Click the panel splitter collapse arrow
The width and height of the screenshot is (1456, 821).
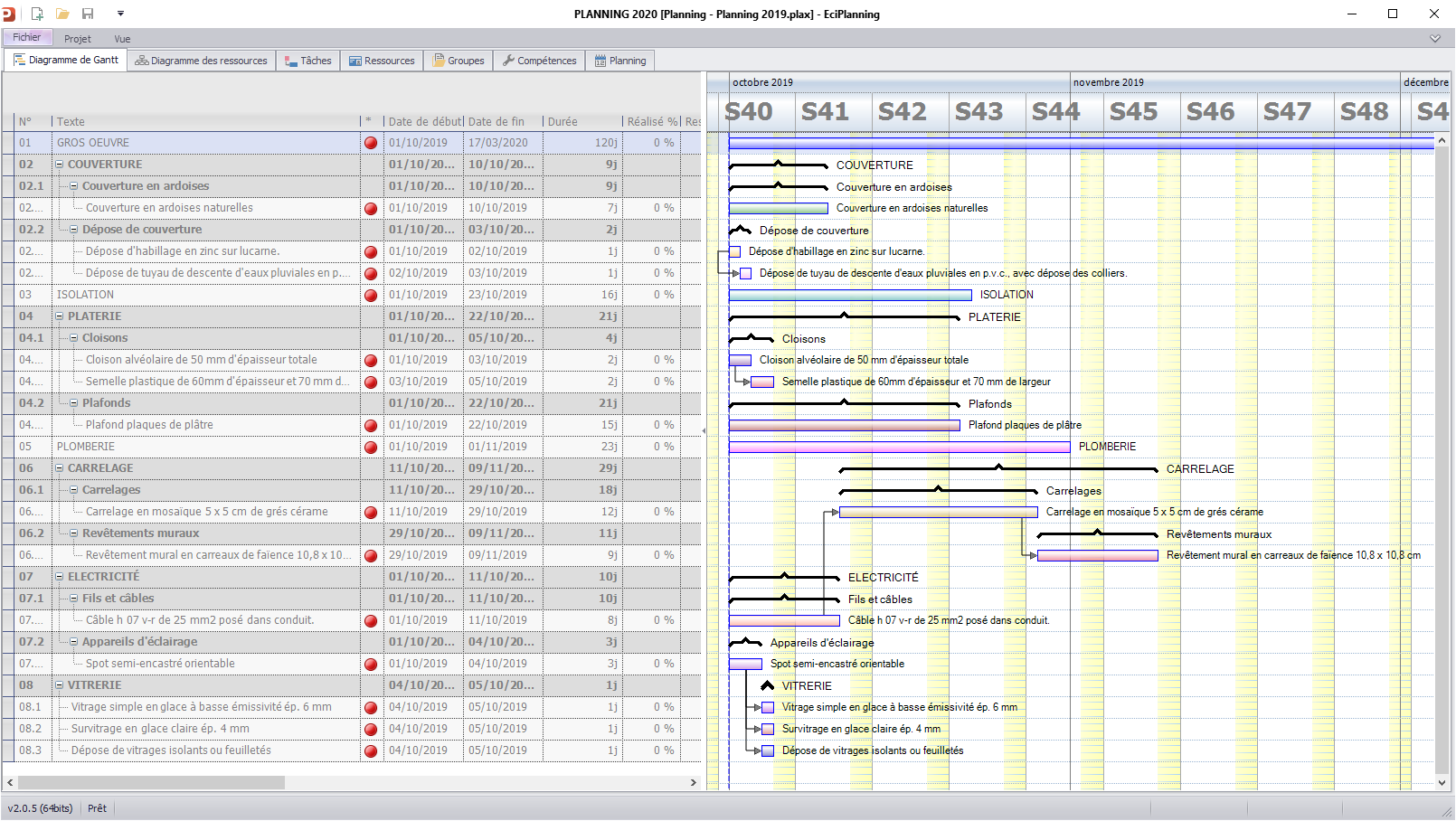(704, 431)
